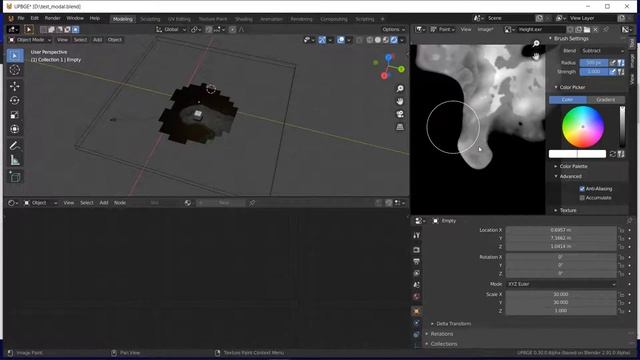Toggle the viewport overlays button
Screen dimensions: 640x360
(341, 40)
